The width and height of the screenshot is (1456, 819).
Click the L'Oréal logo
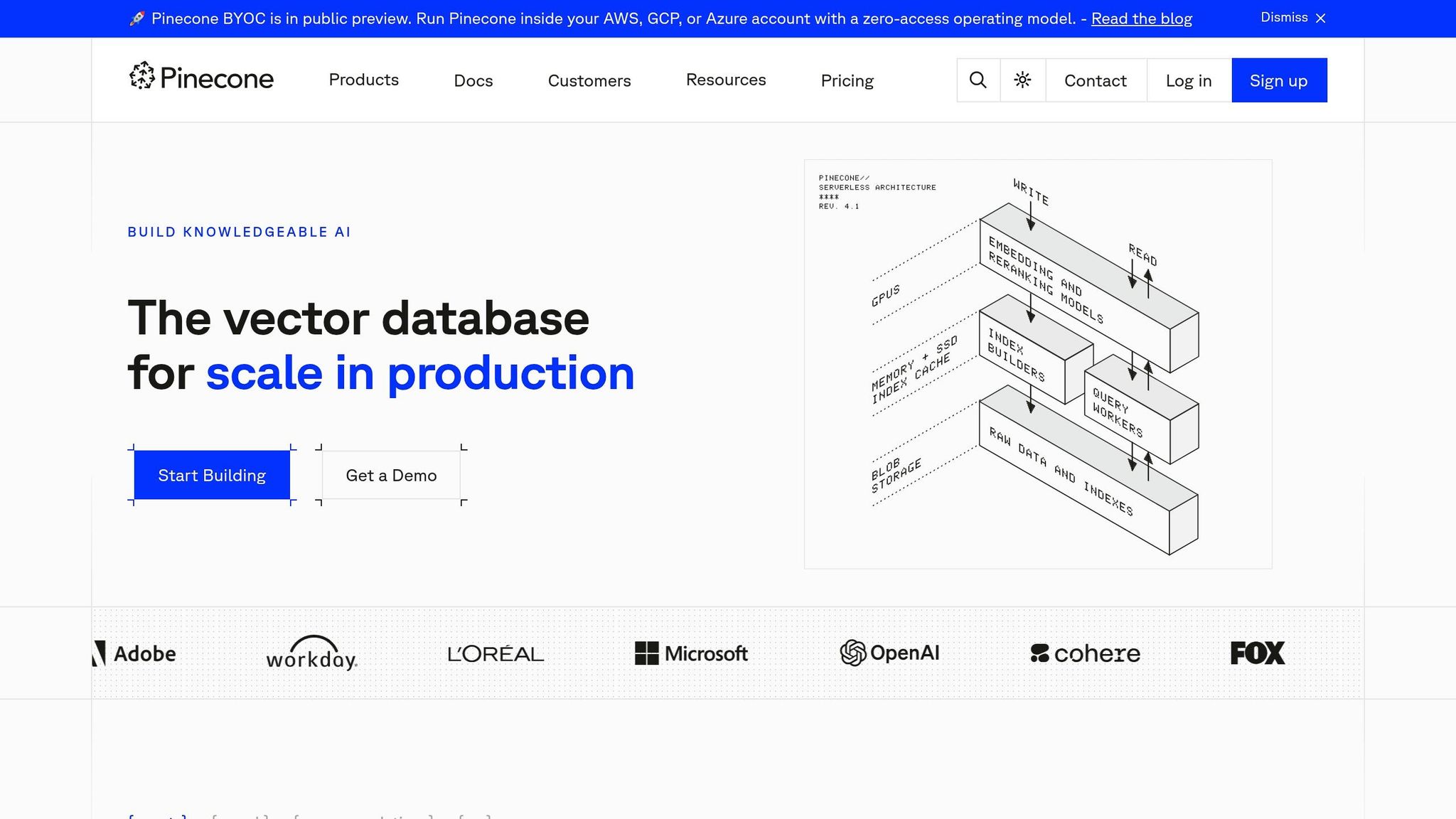click(x=496, y=653)
